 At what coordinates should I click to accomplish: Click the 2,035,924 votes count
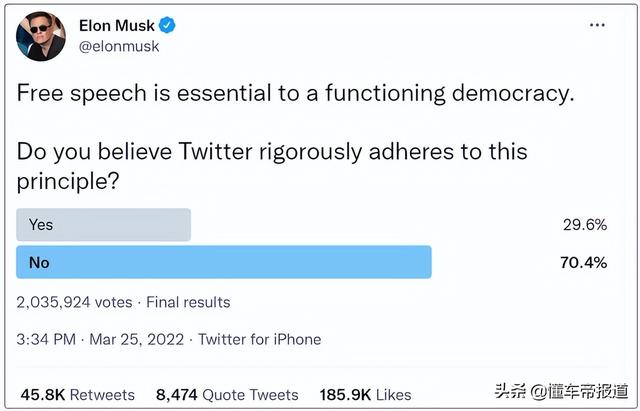(x=75, y=301)
